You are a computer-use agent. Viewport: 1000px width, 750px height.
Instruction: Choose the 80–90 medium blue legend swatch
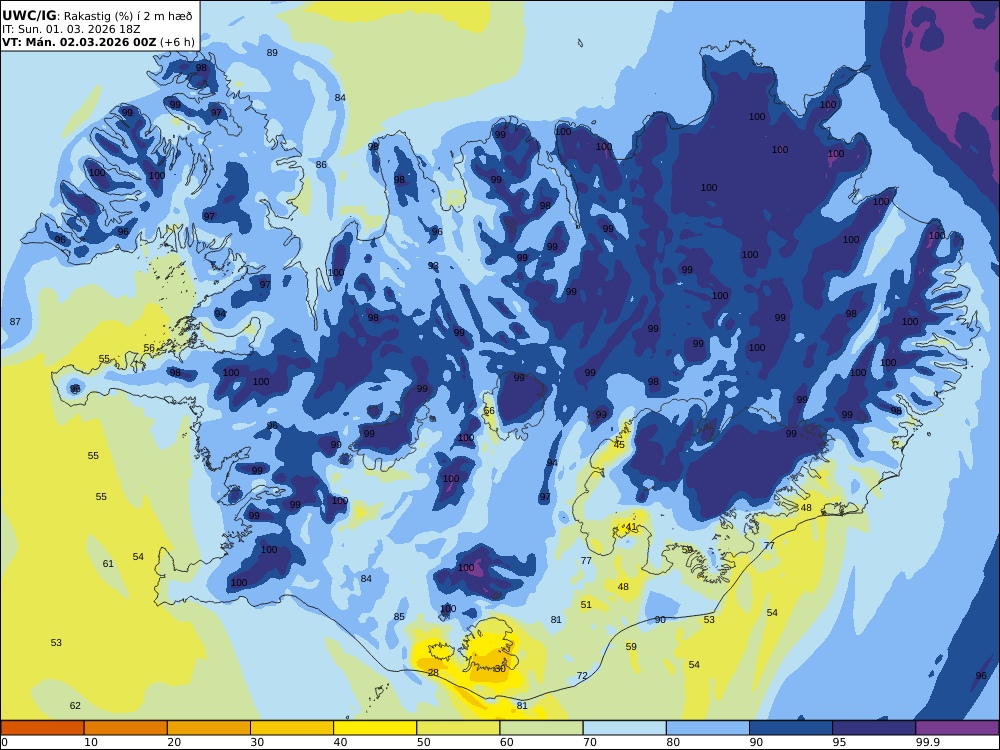click(x=708, y=728)
